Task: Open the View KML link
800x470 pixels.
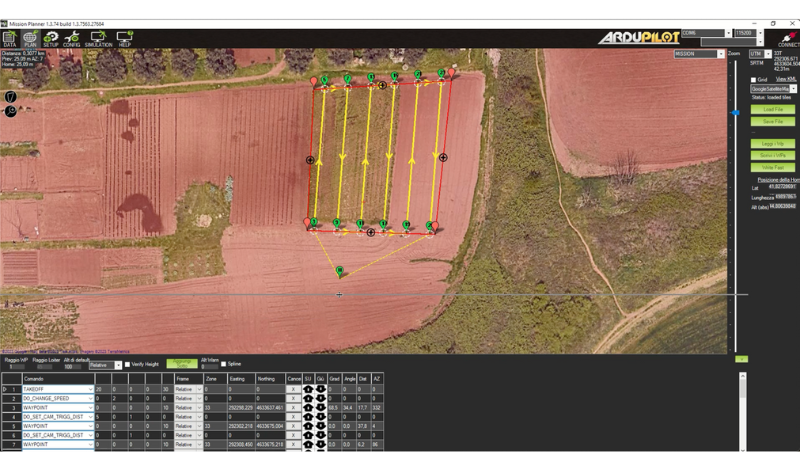Action: [x=786, y=79]
